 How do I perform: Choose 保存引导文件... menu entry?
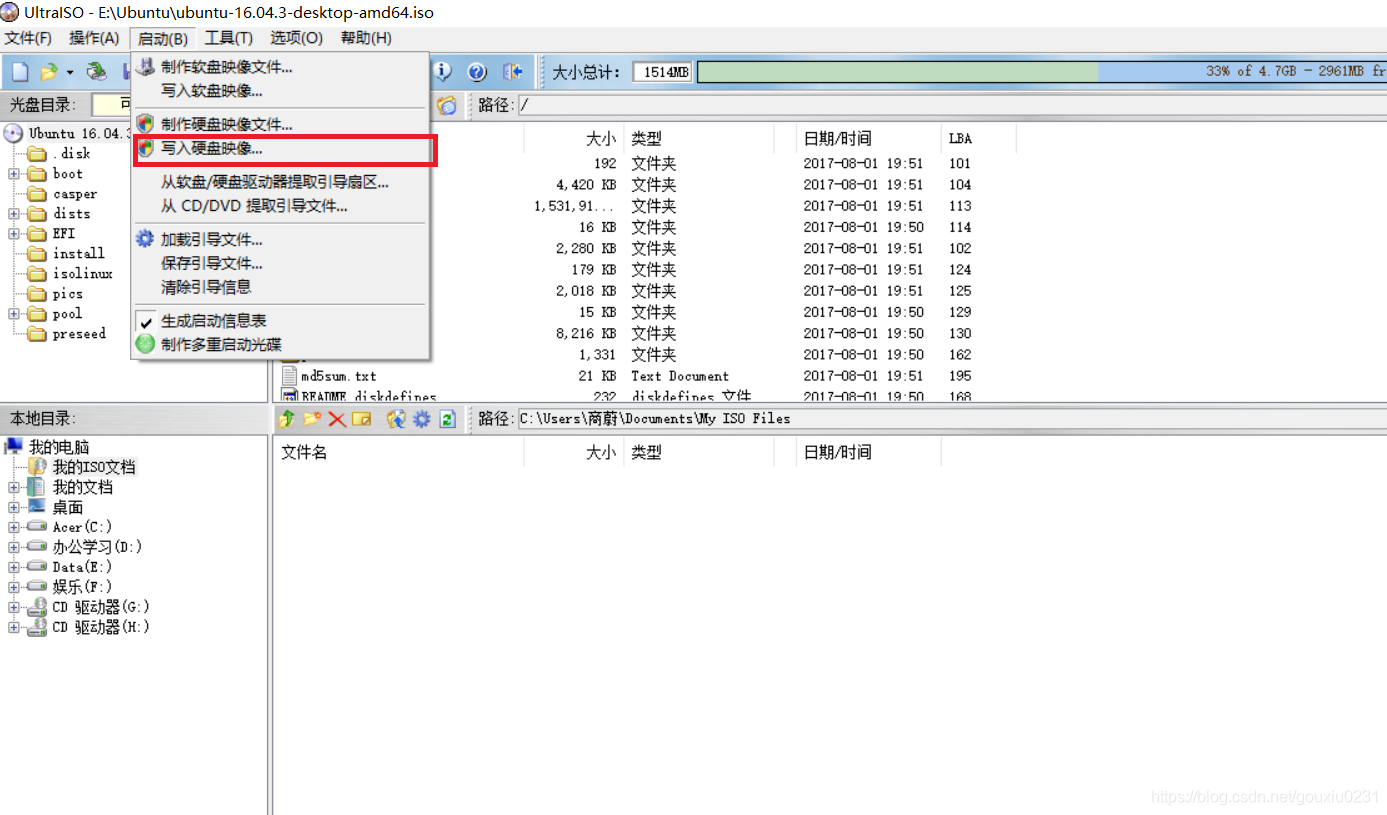point(281,264)
